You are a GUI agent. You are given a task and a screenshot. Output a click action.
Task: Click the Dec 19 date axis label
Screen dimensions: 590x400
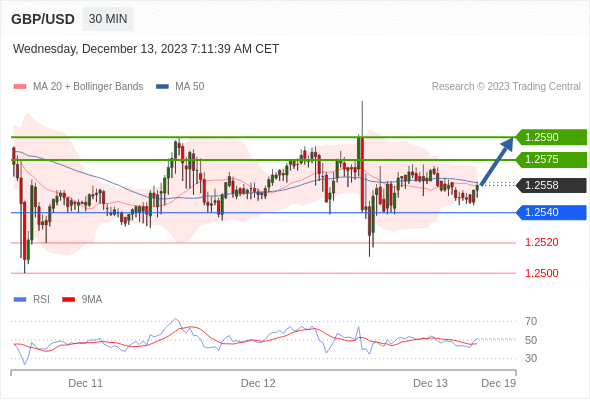pyautogui.click(x=499, y=383)
